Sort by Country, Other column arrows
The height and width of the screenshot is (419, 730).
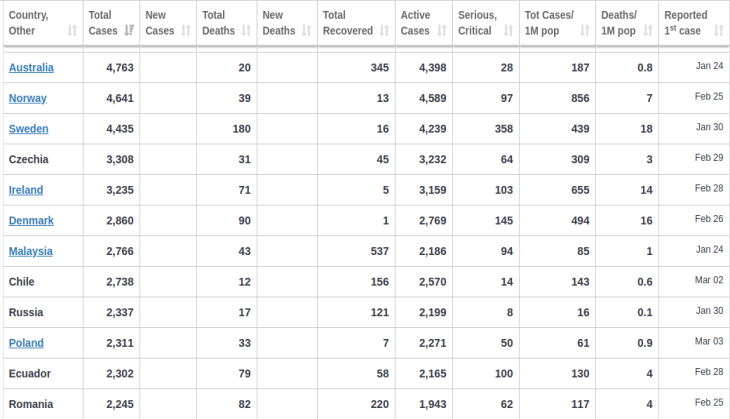pos(72,31)
